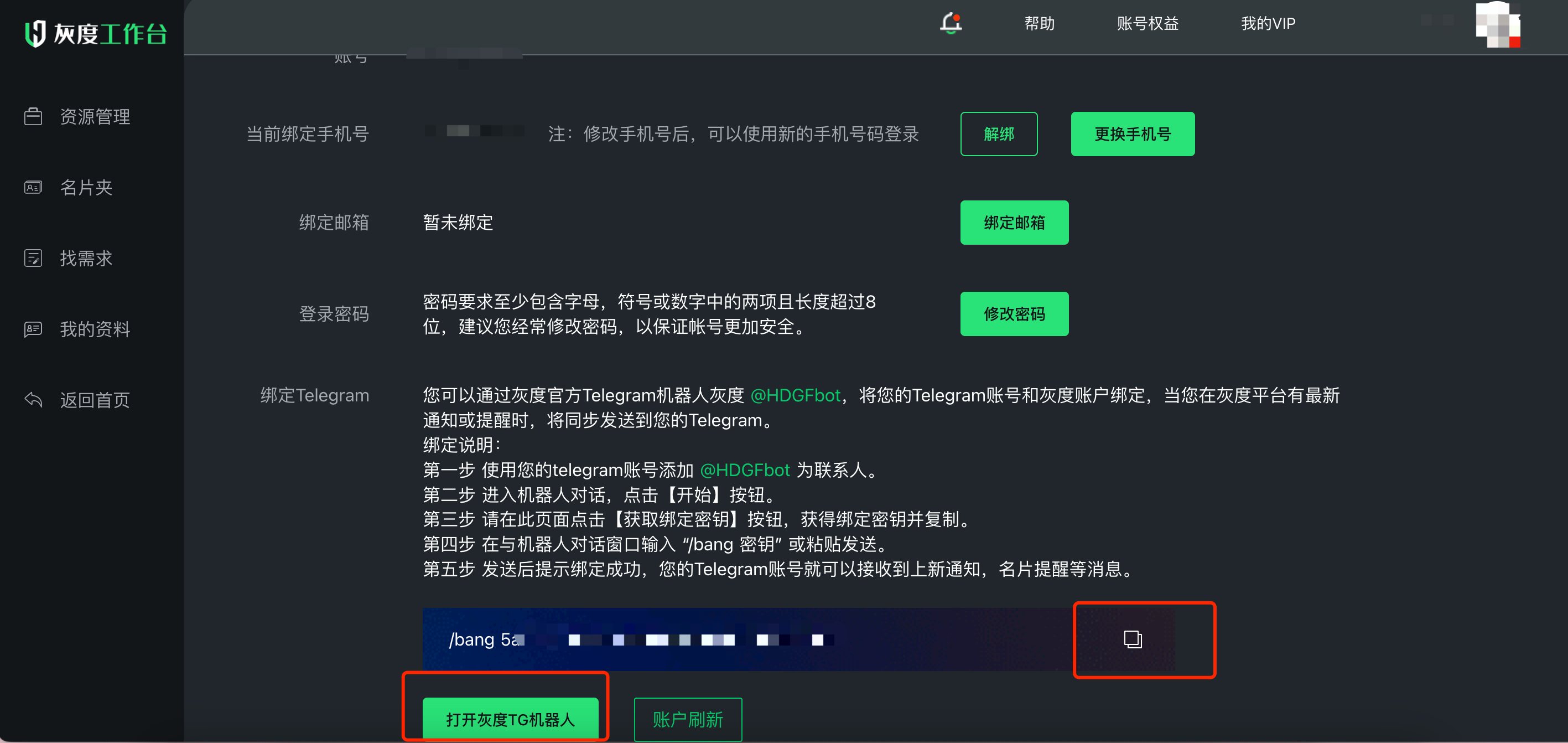
Task: Click the 我的资料 profile card icon
Action: click(33, 329)
